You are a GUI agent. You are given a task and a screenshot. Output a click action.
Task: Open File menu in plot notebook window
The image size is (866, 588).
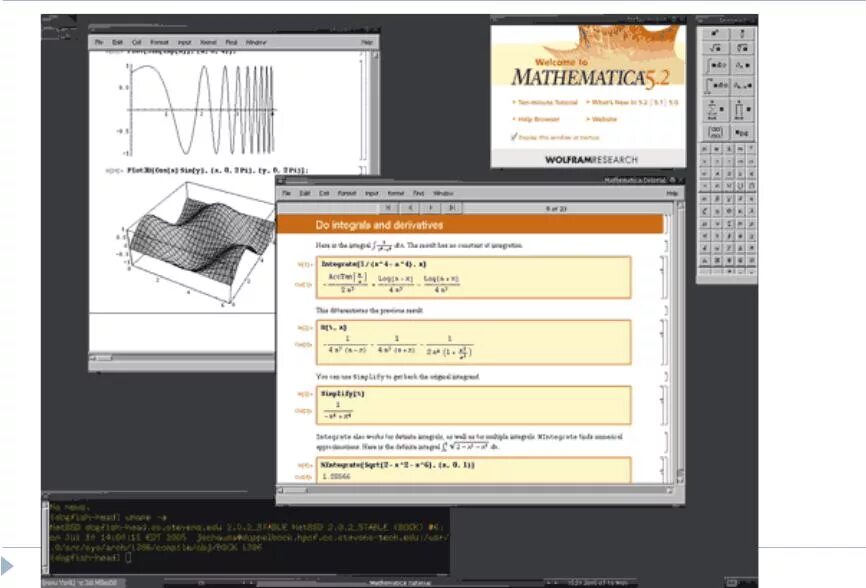(x=99, y=42)
